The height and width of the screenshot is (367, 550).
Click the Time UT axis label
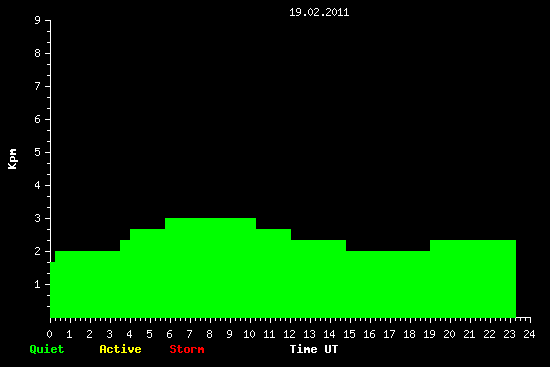point(314,349)
